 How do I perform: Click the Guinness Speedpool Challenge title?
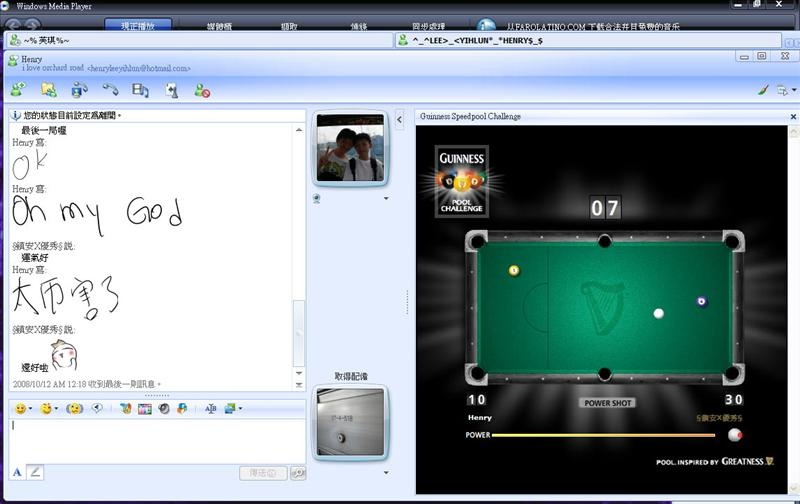[470, 117]
